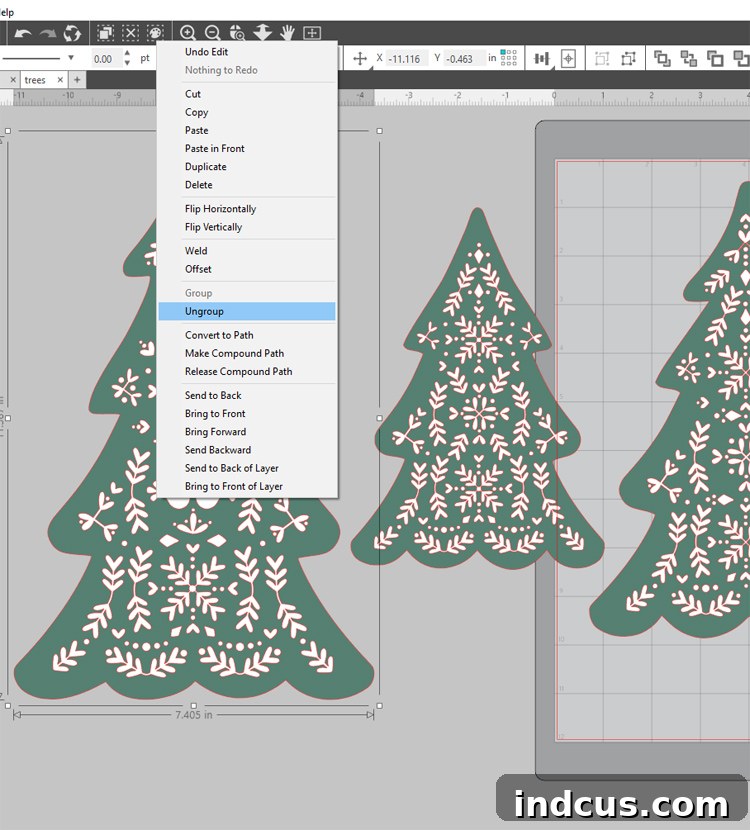Viewport: 750px width, 830px height.
Task: Click the Ungroup icon in the toolbar
Action: [x=628, y=58]
